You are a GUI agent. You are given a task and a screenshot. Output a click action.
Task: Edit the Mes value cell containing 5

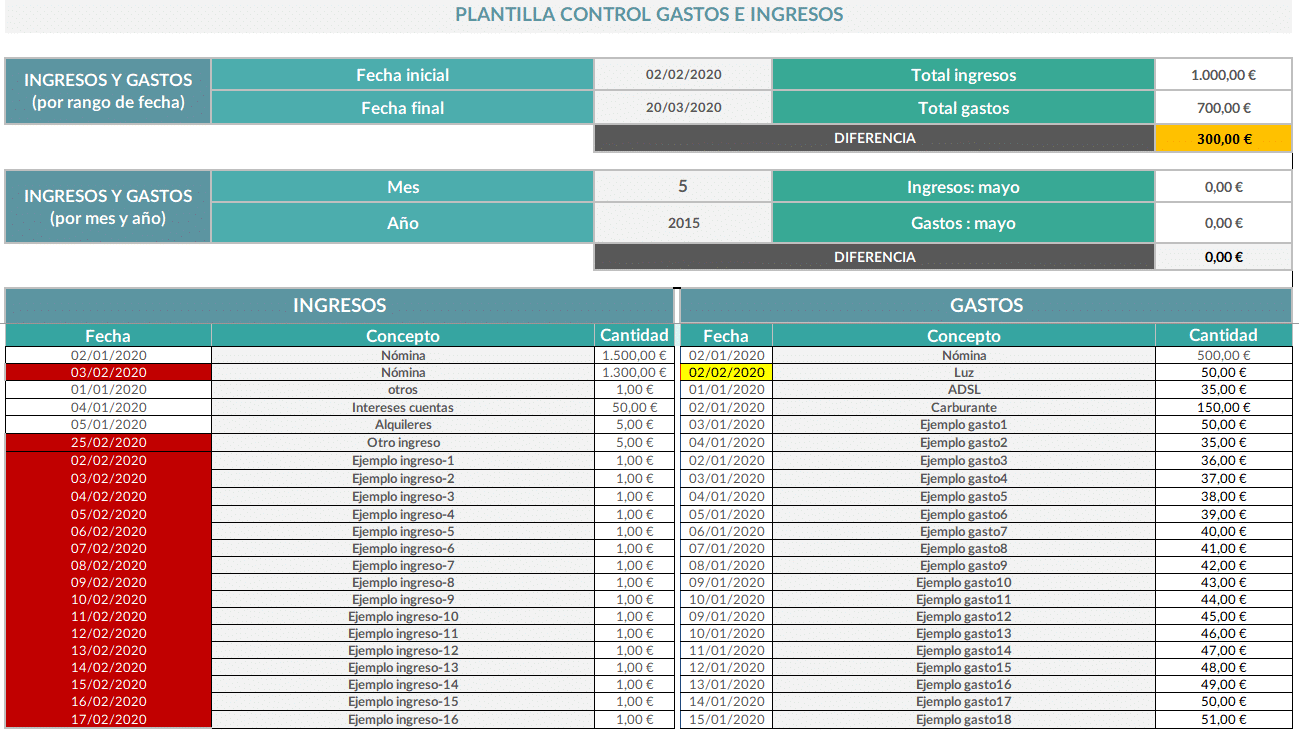(x=683, y=186)
